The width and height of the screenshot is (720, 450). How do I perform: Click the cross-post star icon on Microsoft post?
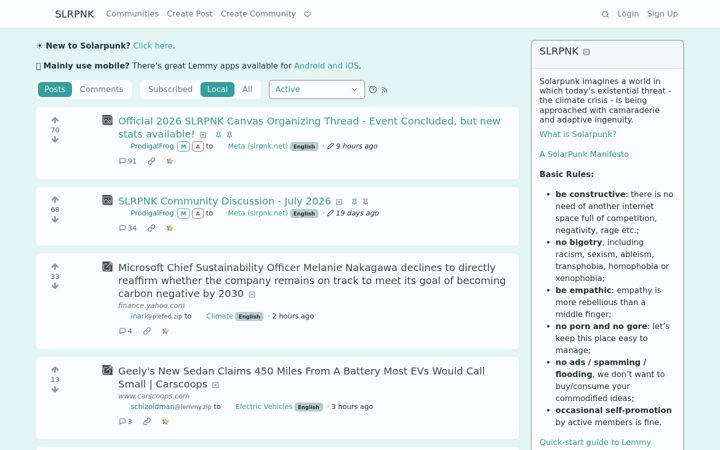click(165, 331)
